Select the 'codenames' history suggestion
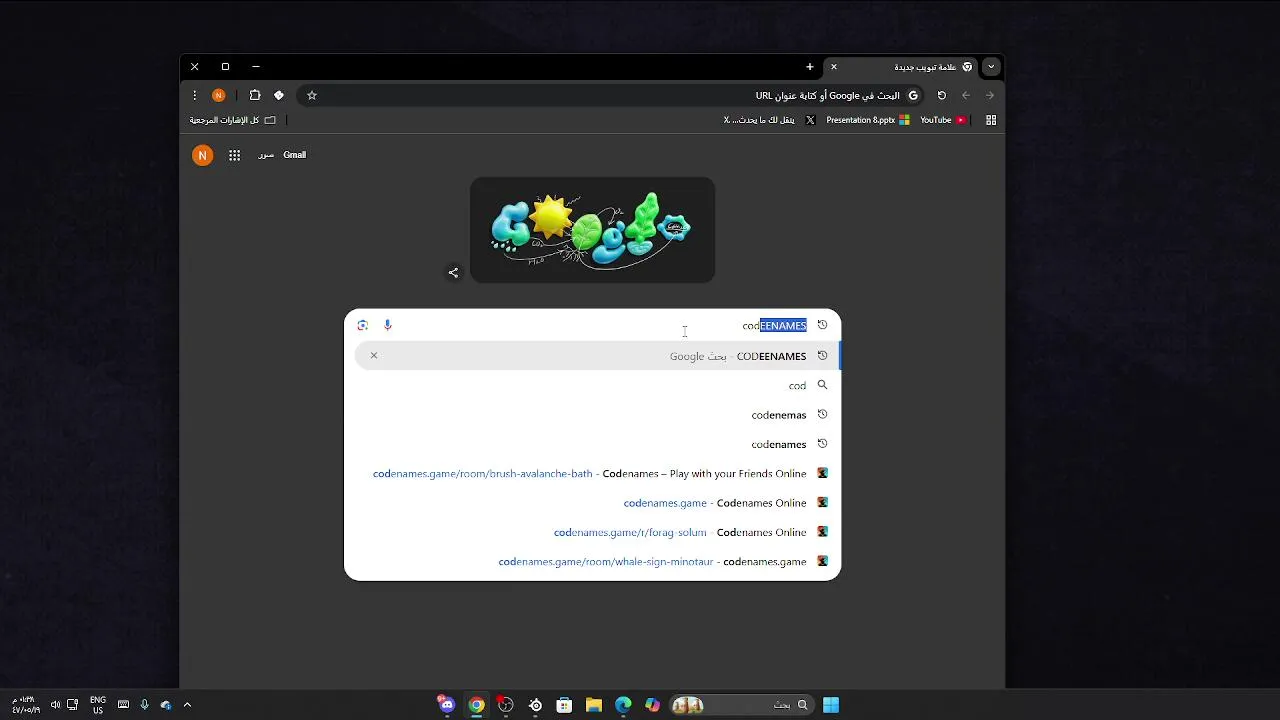Image resolution: width=1280 pixels, height=720 pixels. (593, 444)
